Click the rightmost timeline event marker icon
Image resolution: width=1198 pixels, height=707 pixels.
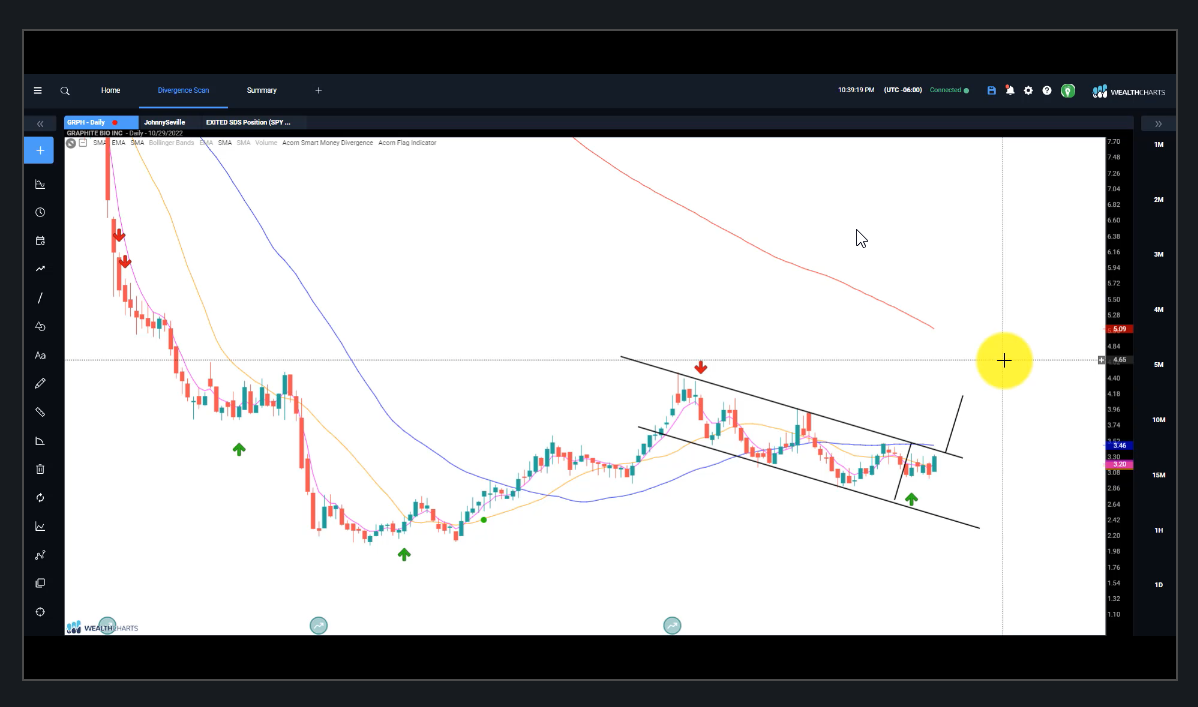672,626
